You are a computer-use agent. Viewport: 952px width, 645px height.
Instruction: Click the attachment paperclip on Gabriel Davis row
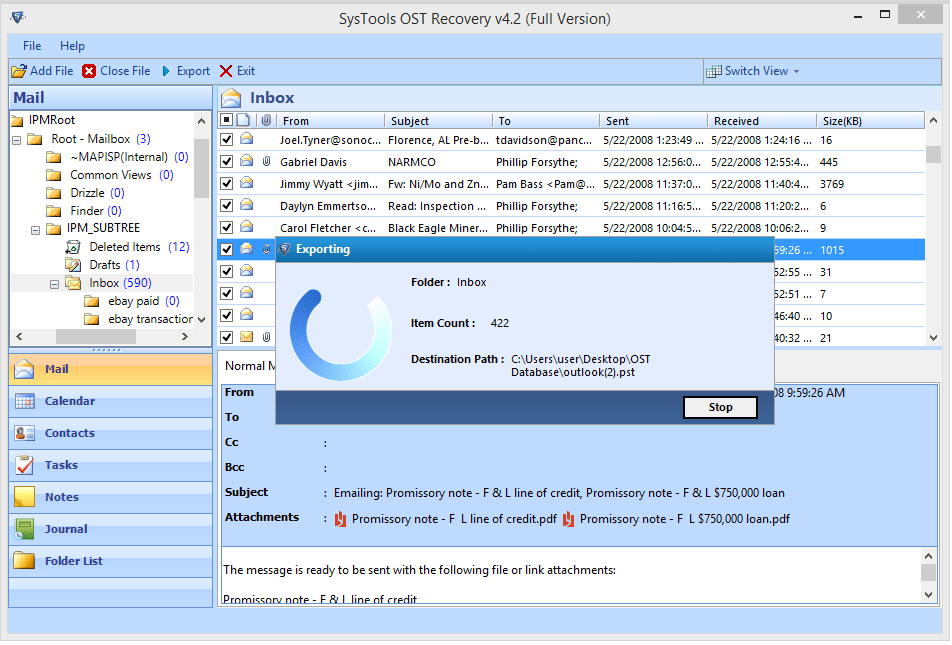[266, 162]
